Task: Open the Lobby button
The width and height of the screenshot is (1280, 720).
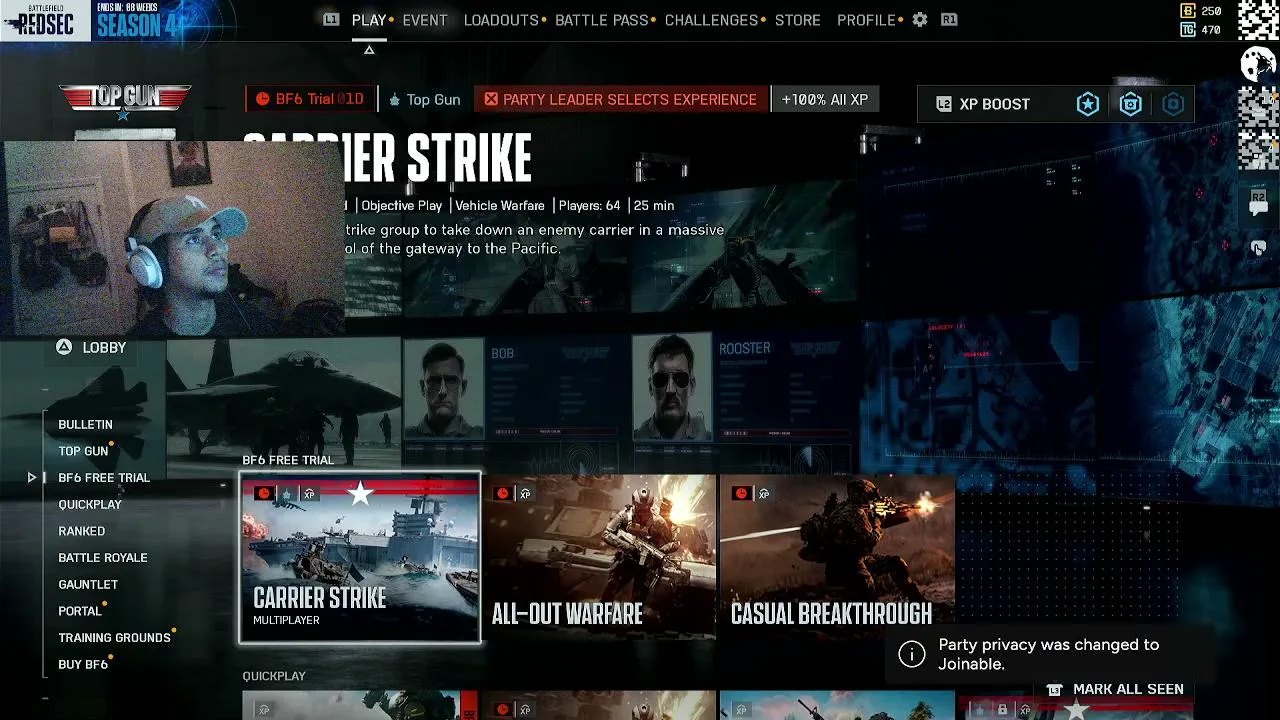Action: pyautogui.click(x=92, y=347)
